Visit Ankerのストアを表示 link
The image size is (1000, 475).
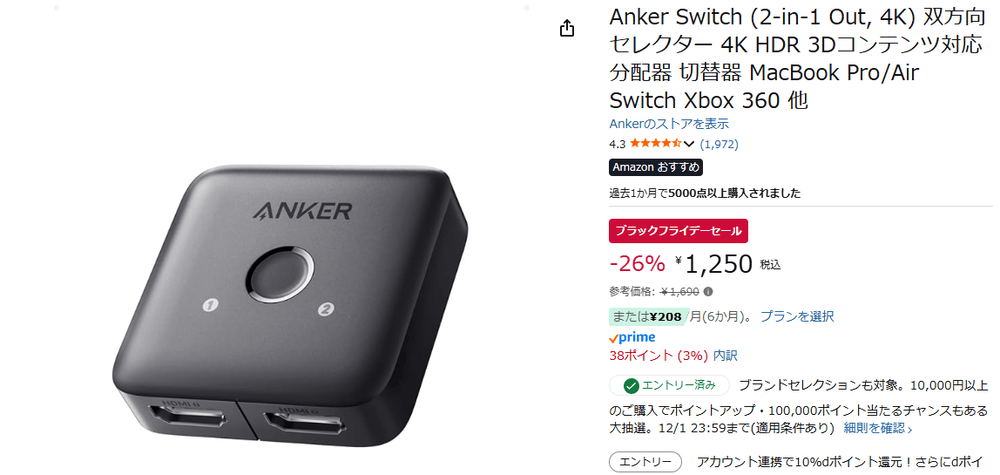tap(669, 124)
